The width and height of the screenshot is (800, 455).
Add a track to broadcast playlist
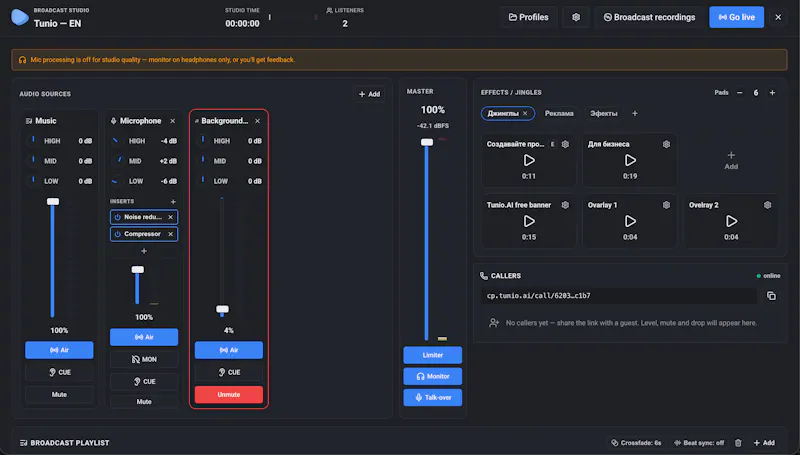pyautogui.click(x=764, y=443)
